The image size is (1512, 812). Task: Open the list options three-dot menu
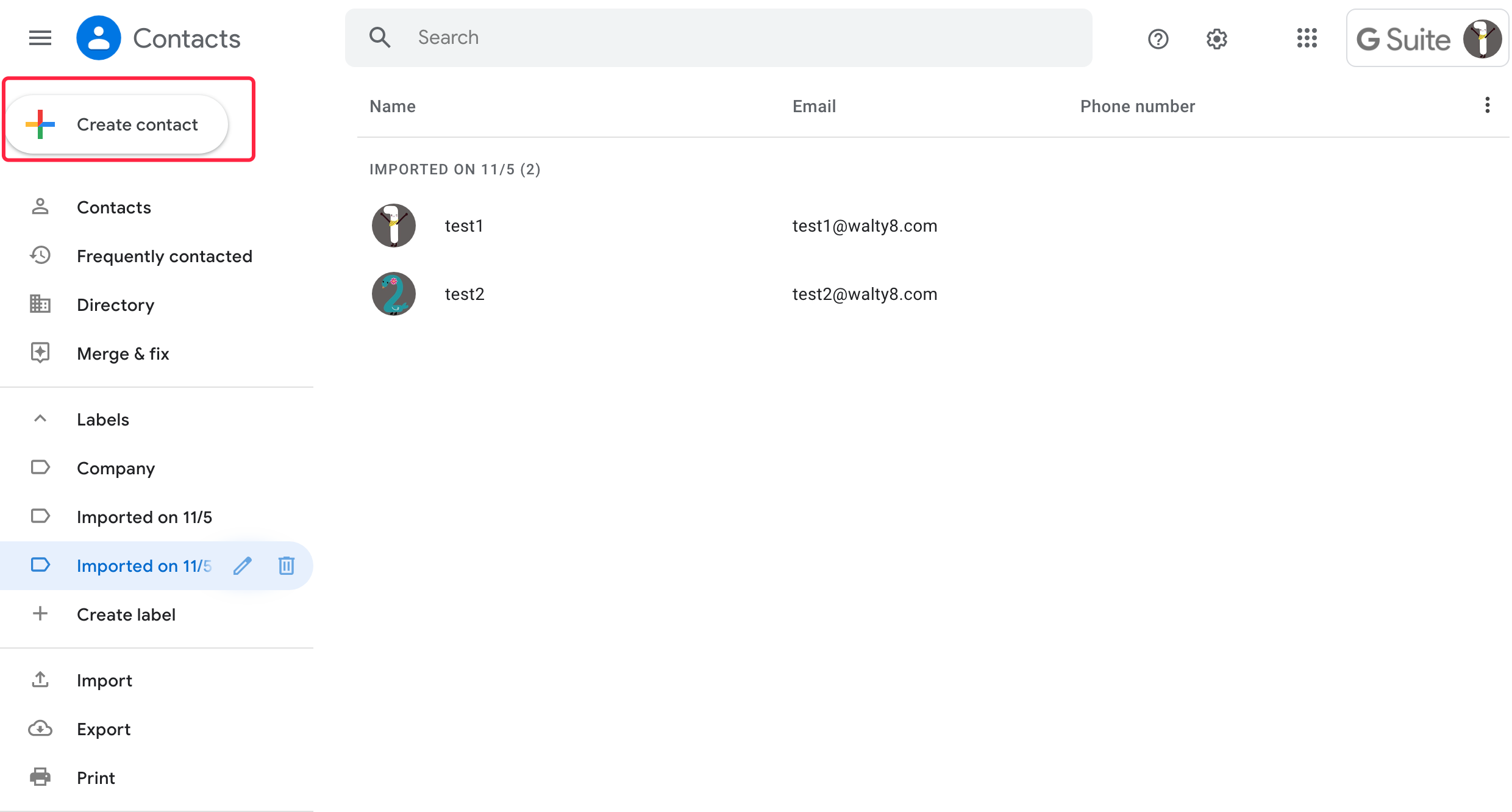click(x=1487, y=105)
